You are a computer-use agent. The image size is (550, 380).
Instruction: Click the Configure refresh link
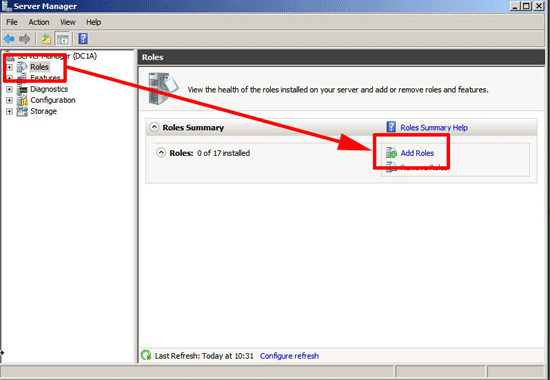tap(289, 356)
